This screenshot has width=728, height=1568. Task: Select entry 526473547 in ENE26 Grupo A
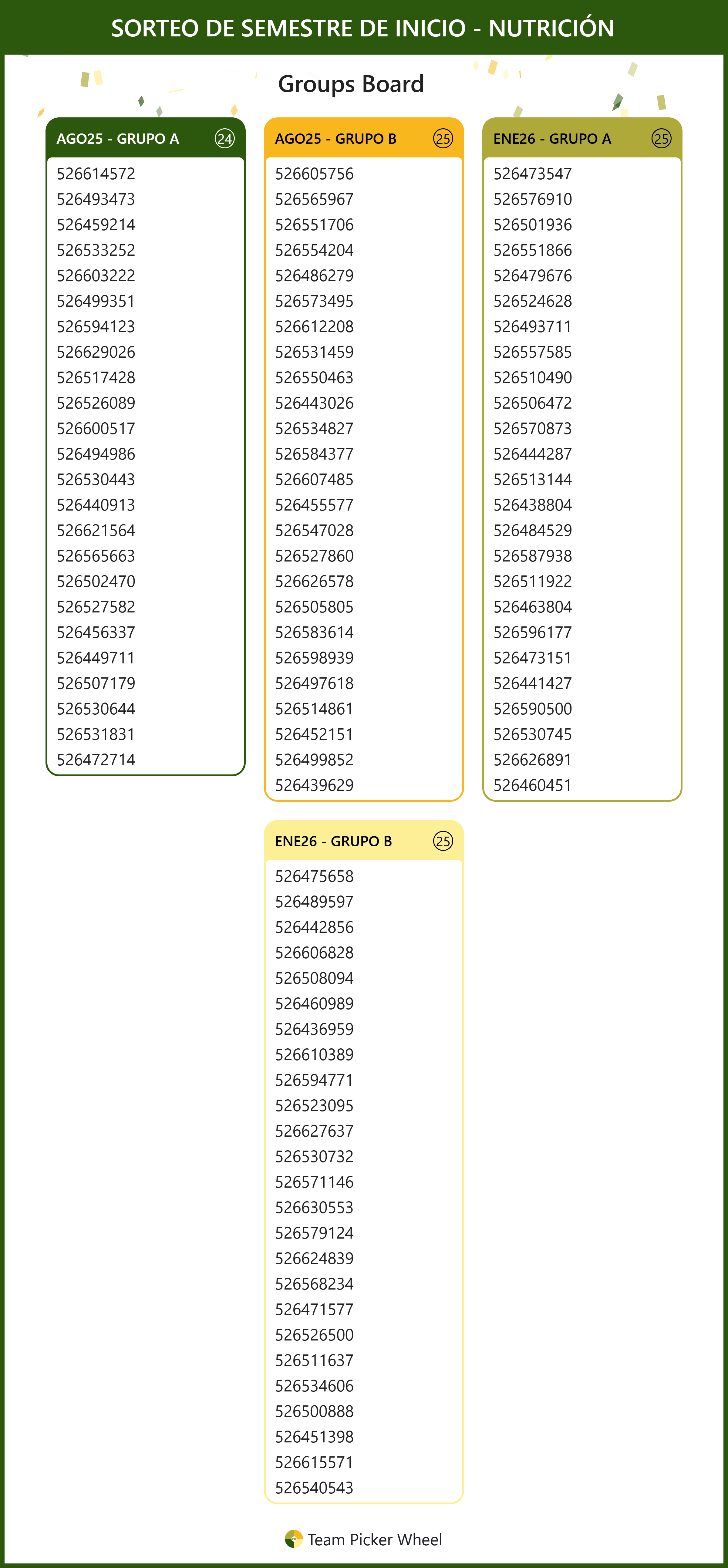[x=533, y=174]
